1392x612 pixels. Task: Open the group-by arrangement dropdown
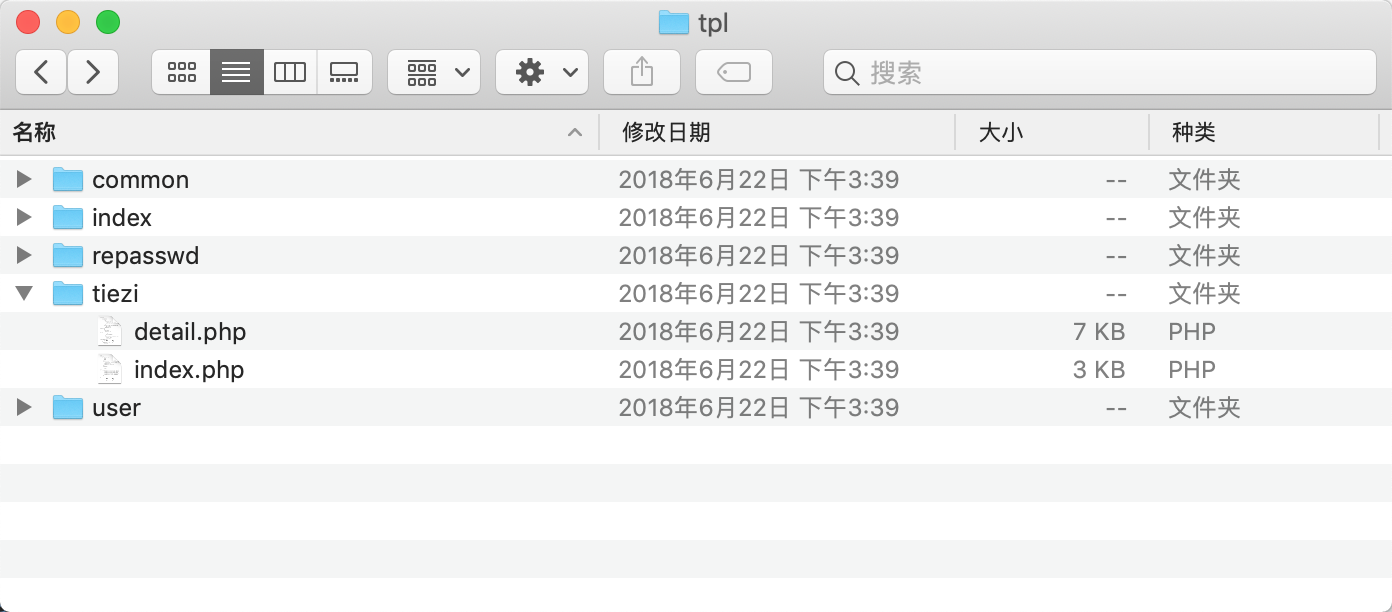pyautogui.click(x=434, y=72)
